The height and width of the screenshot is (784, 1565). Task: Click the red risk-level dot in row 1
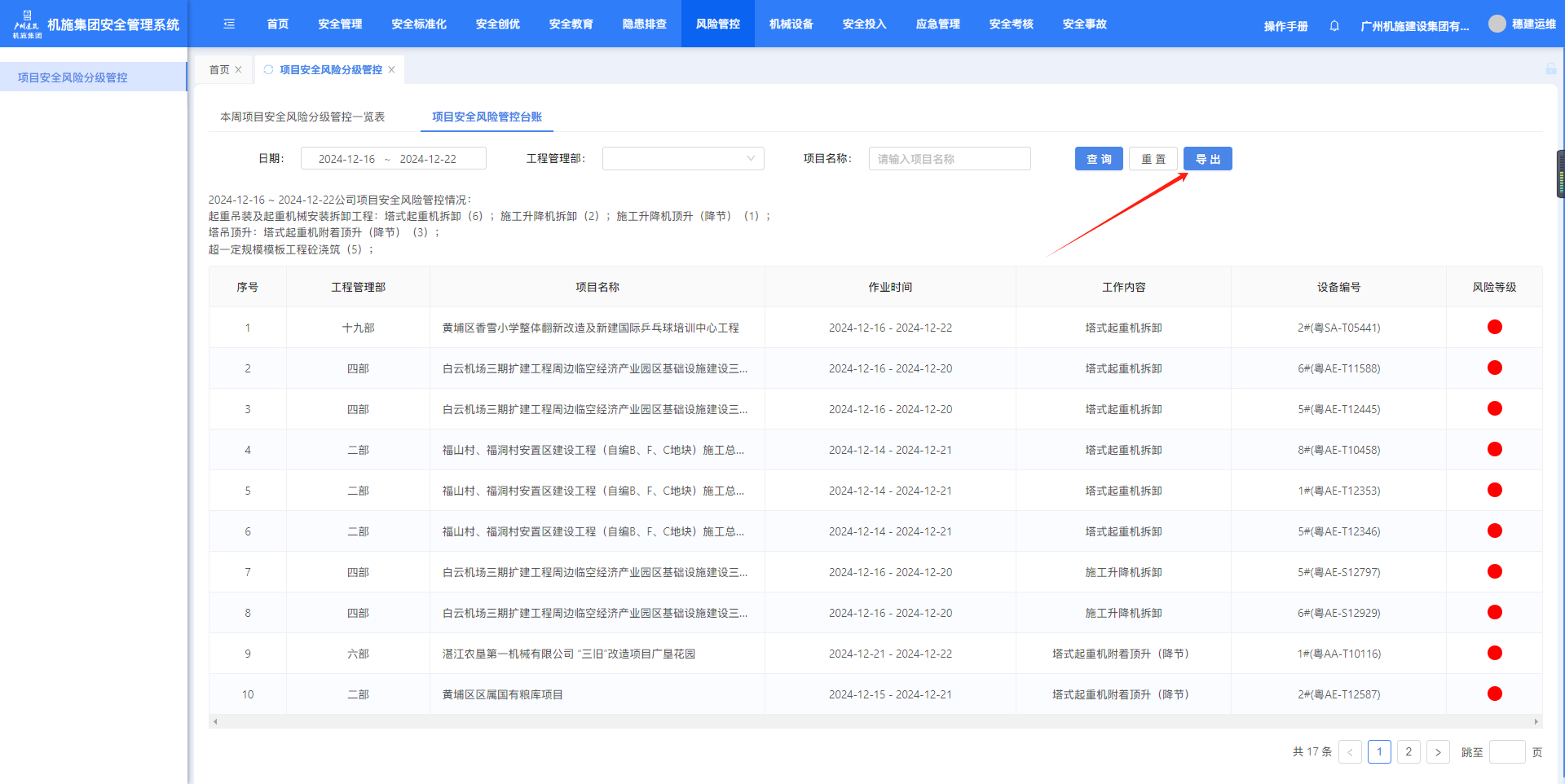(x=1494, y=328)
